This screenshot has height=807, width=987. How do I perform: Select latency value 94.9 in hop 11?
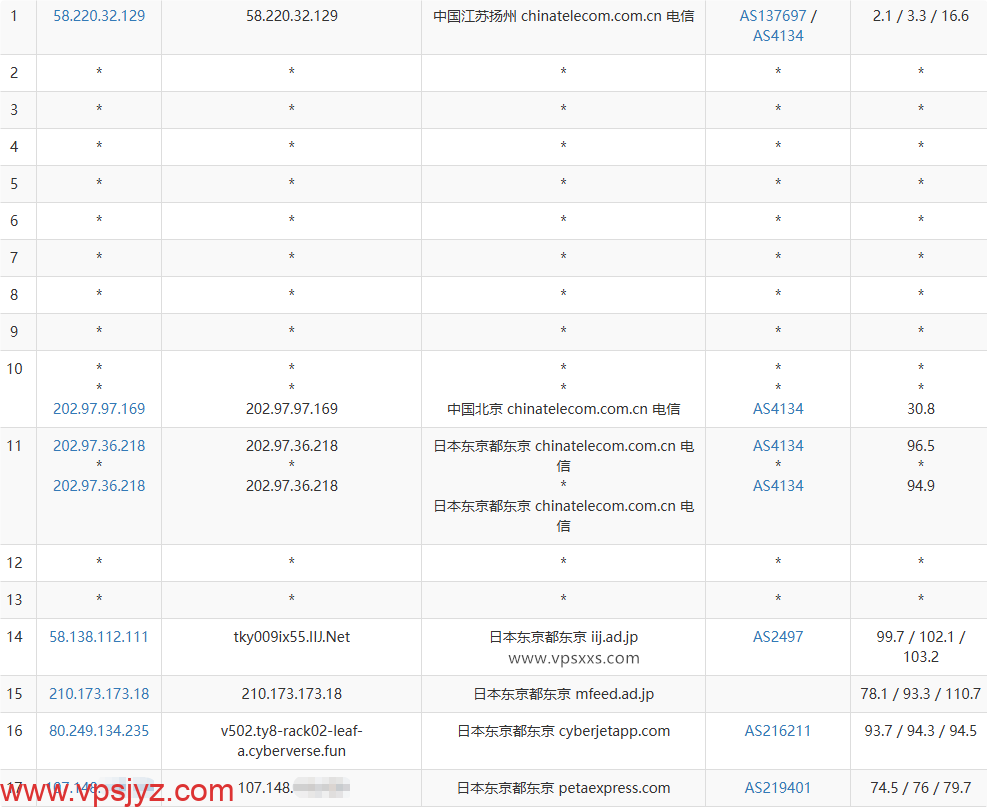click(x=920, y=485)
